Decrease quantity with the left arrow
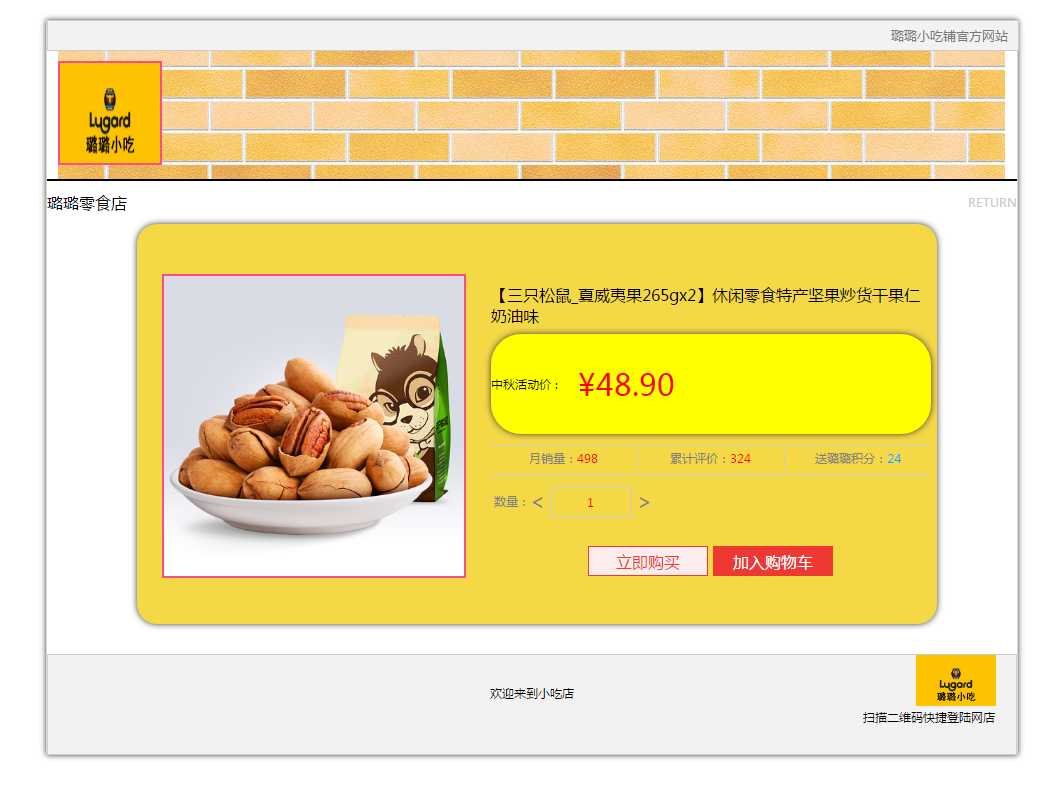This screenshot has width=1063, height=806. [x=538, y=502]
